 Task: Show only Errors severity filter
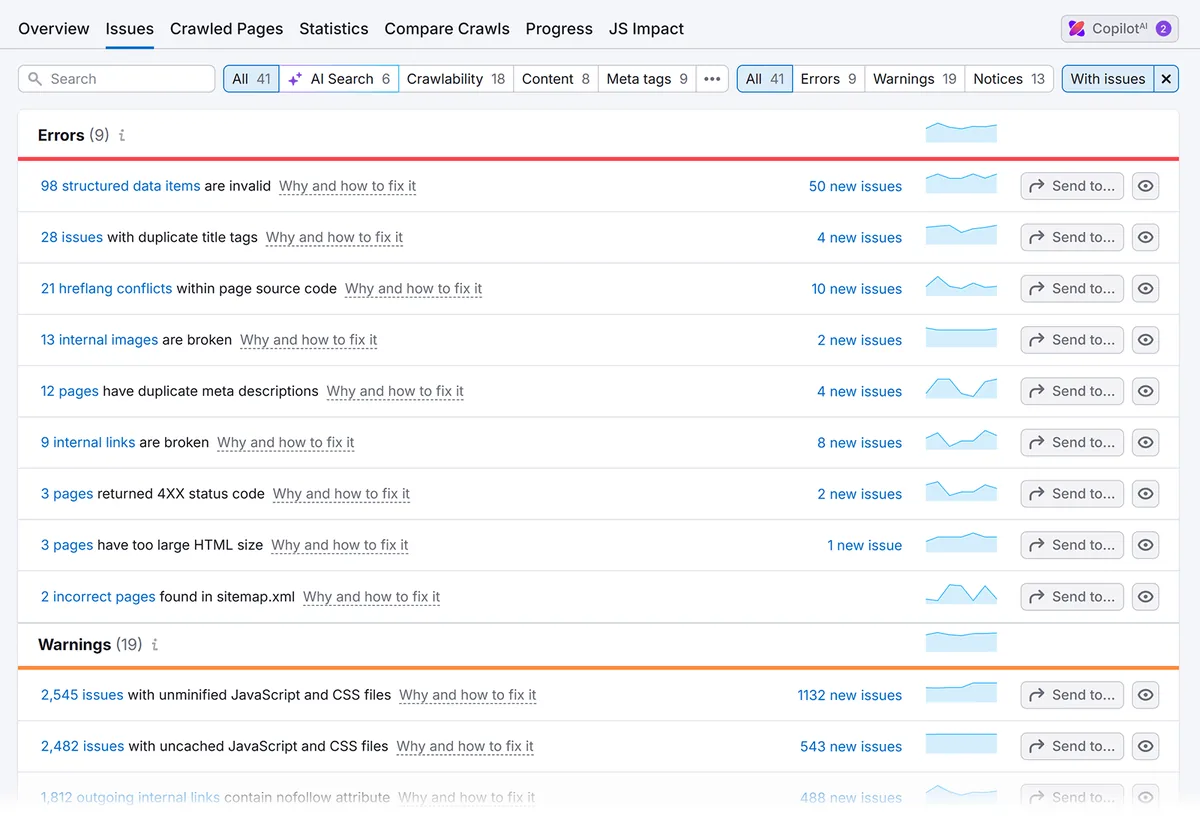coord(828,79)
